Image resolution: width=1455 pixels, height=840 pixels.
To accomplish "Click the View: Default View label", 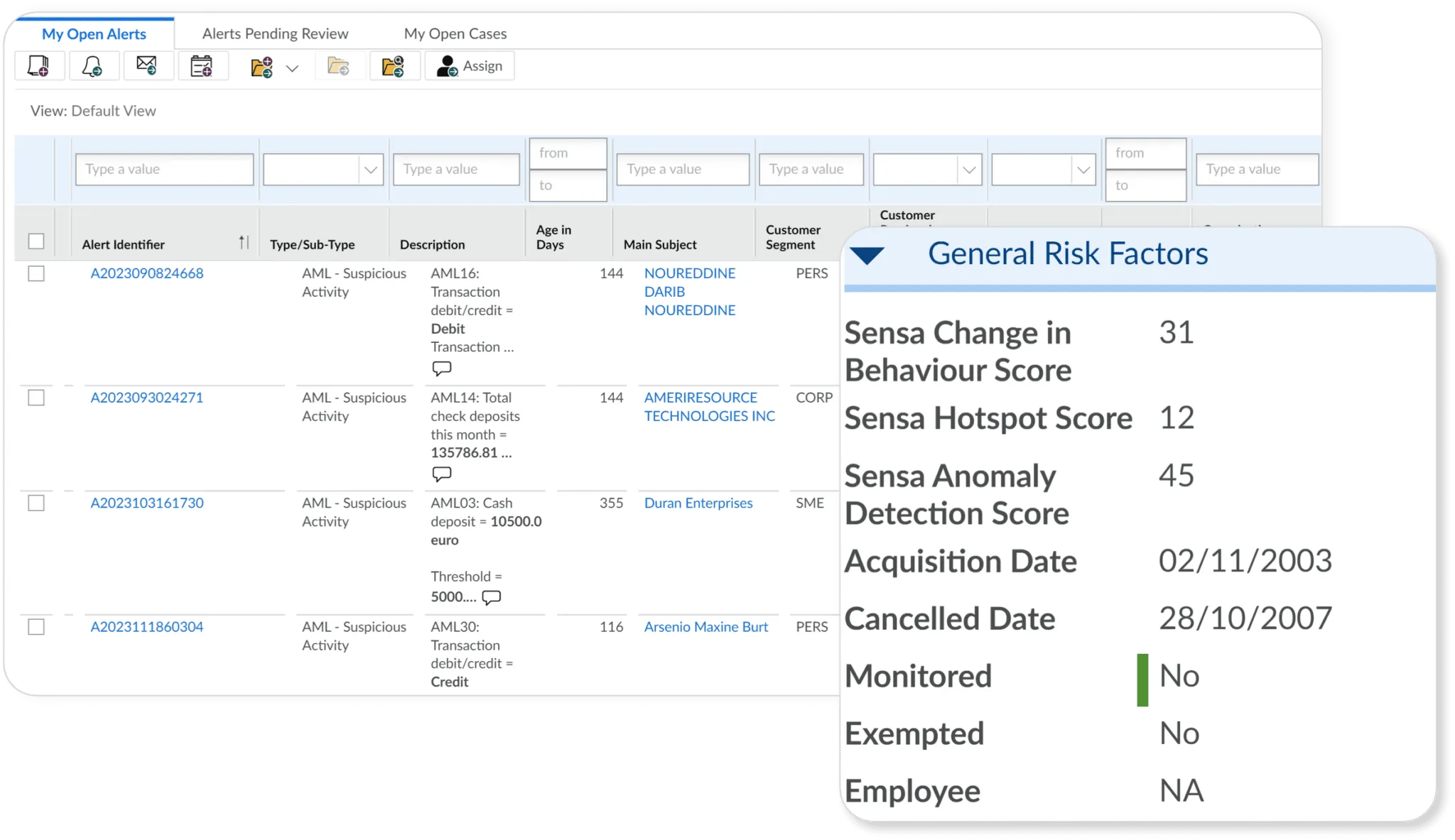I will [x=93, y=111].
